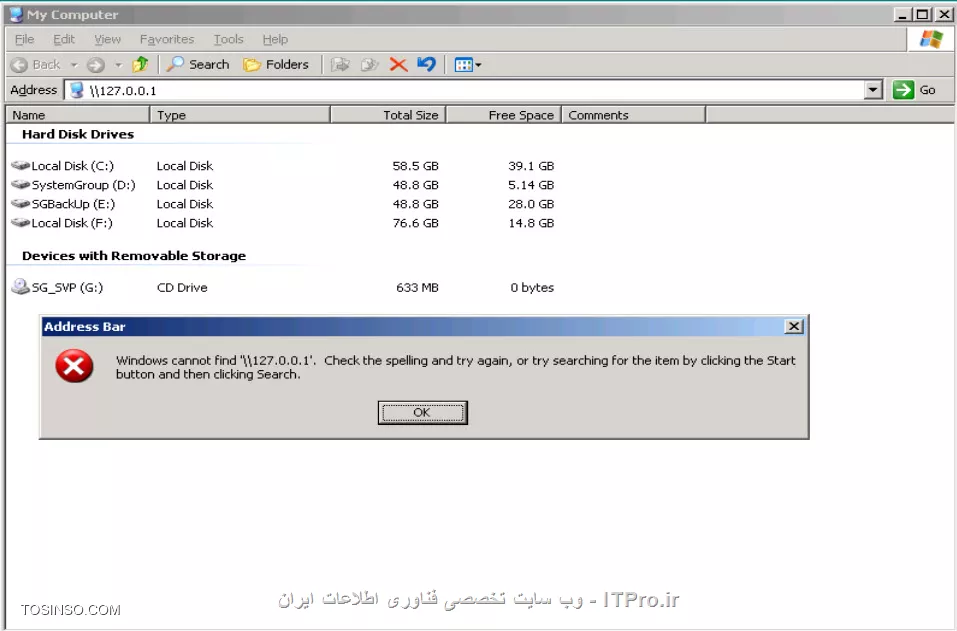The width and height of the screenshot is (957, 631).
Task: Click the Windows flag logo icon
Action: pos(931,40)
